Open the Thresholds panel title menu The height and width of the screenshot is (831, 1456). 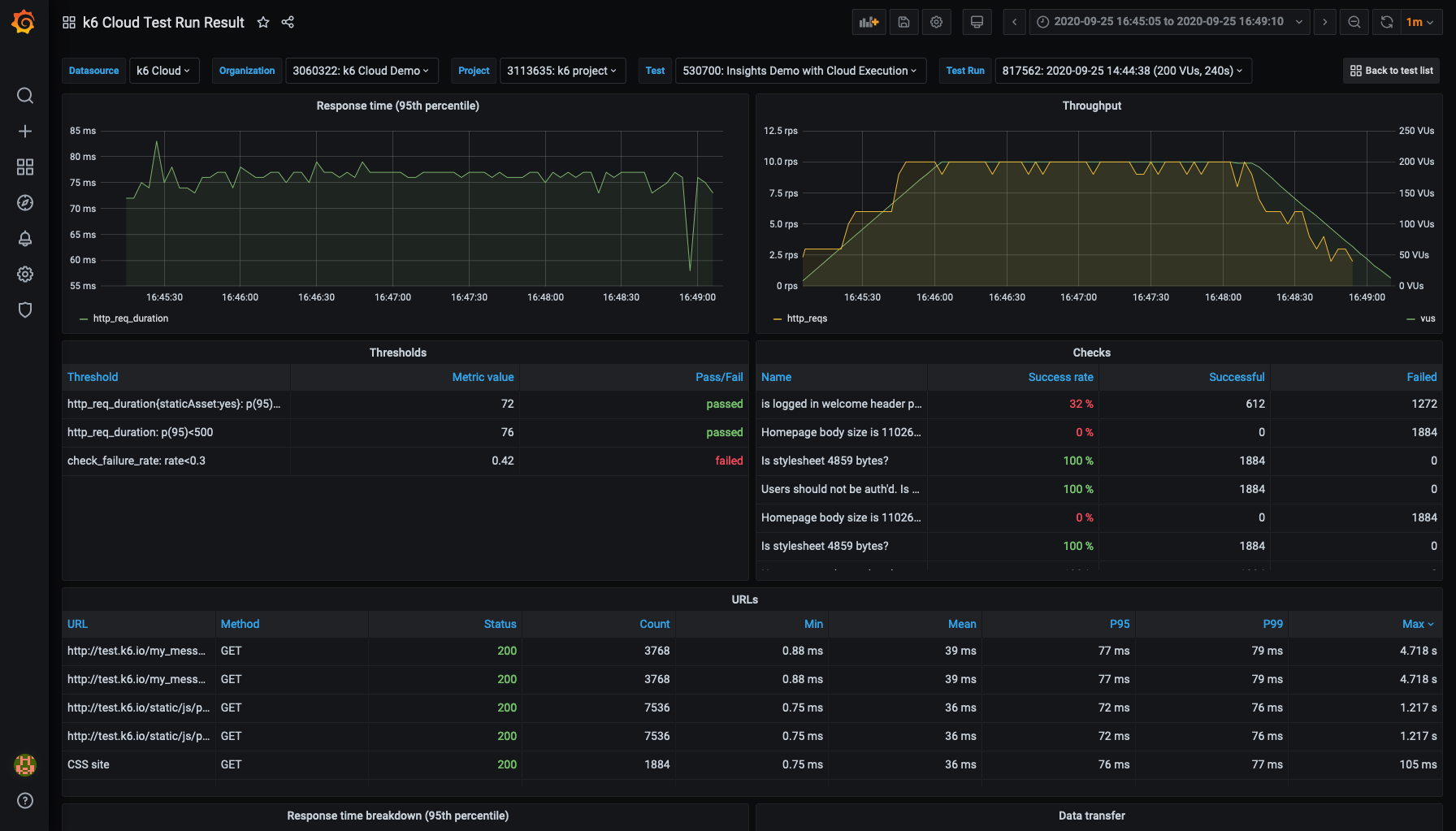click(x=397, y=353)
